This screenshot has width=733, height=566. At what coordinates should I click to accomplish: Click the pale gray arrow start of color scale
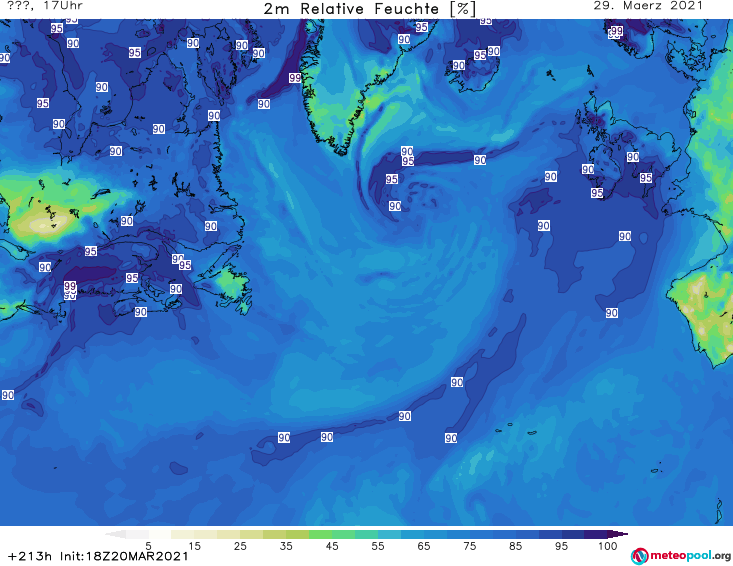tap(115, 534)
